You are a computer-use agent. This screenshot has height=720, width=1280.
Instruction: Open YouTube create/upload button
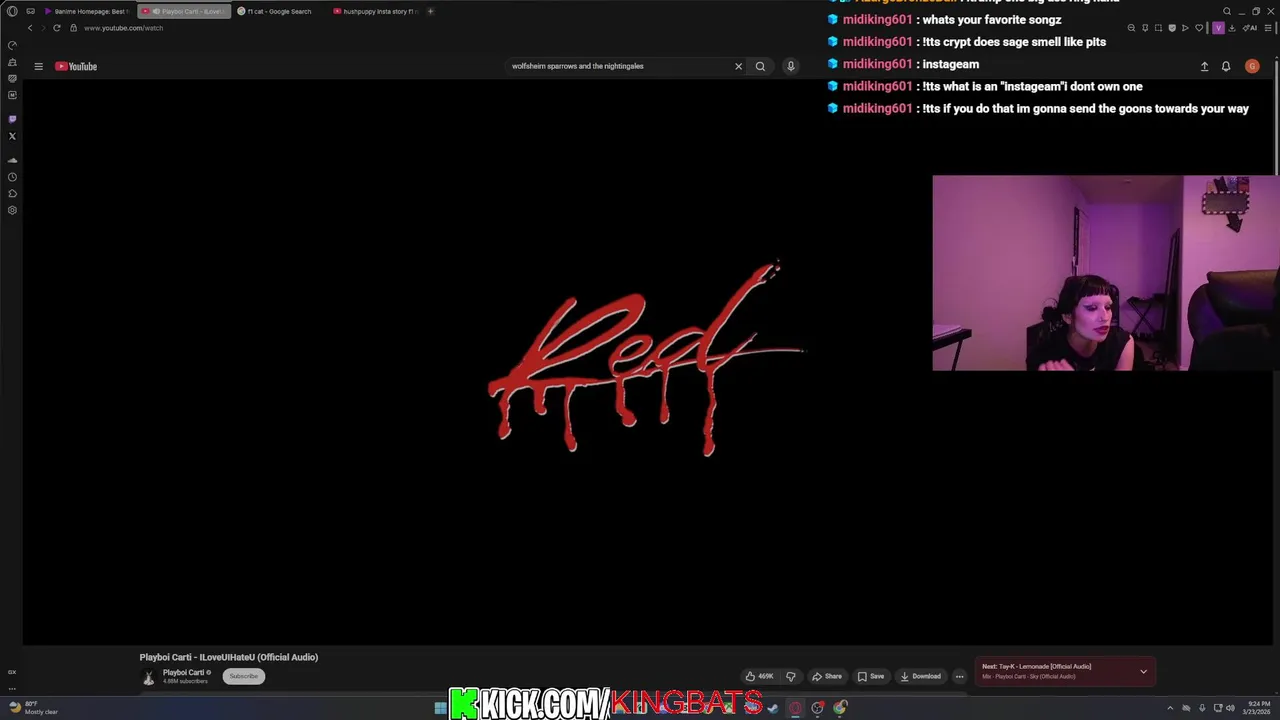pyautogui.click(x=1204, y=66)
